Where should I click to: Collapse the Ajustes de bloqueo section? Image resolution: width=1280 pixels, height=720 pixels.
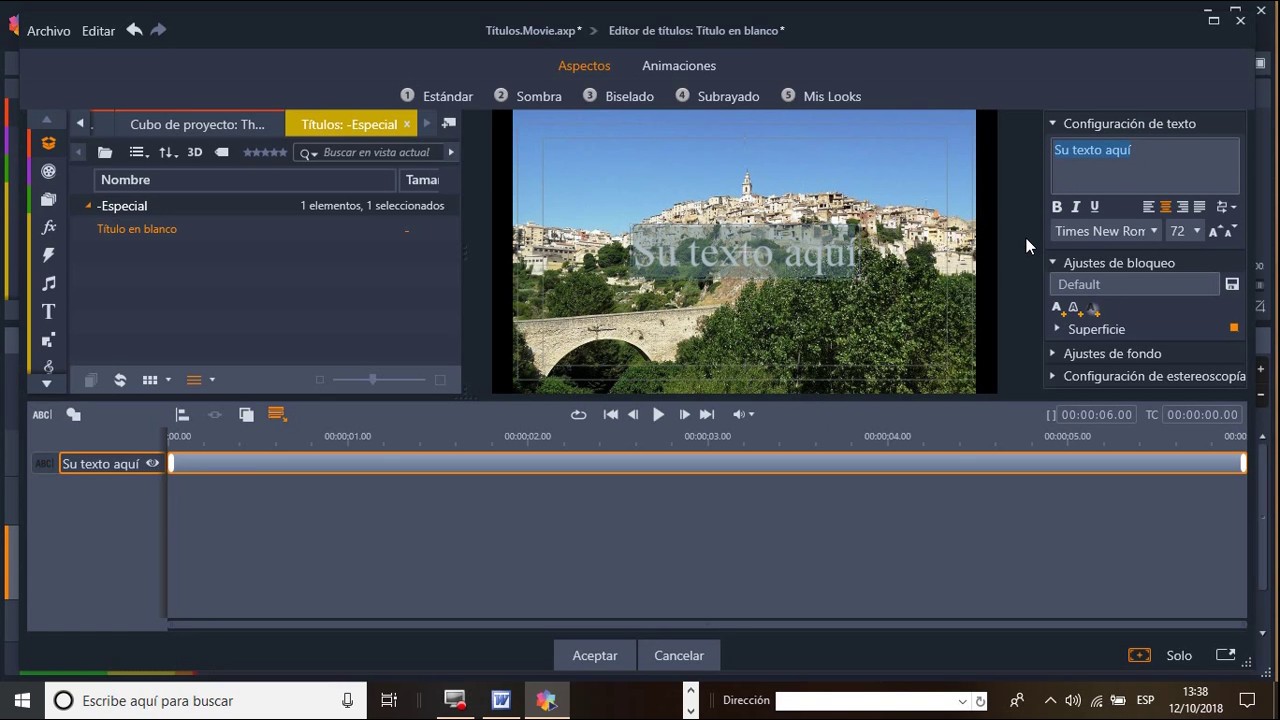click(x=1052, y=262)
